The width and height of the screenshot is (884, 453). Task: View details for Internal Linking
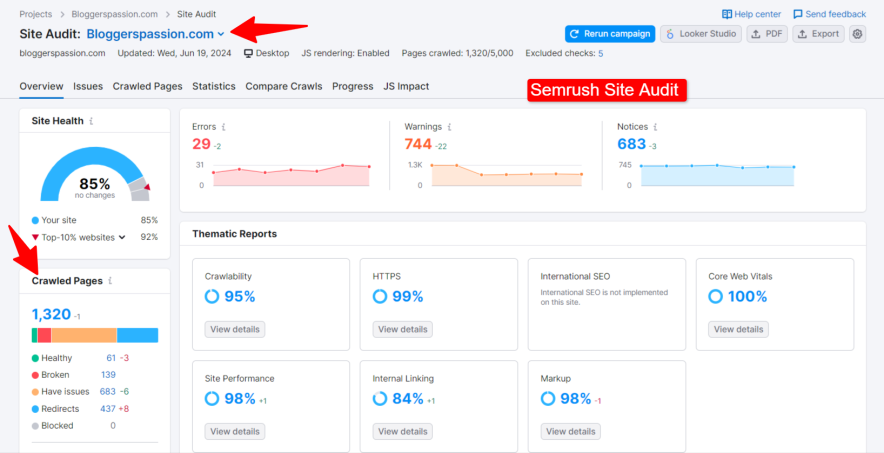(x=403, y=432)
